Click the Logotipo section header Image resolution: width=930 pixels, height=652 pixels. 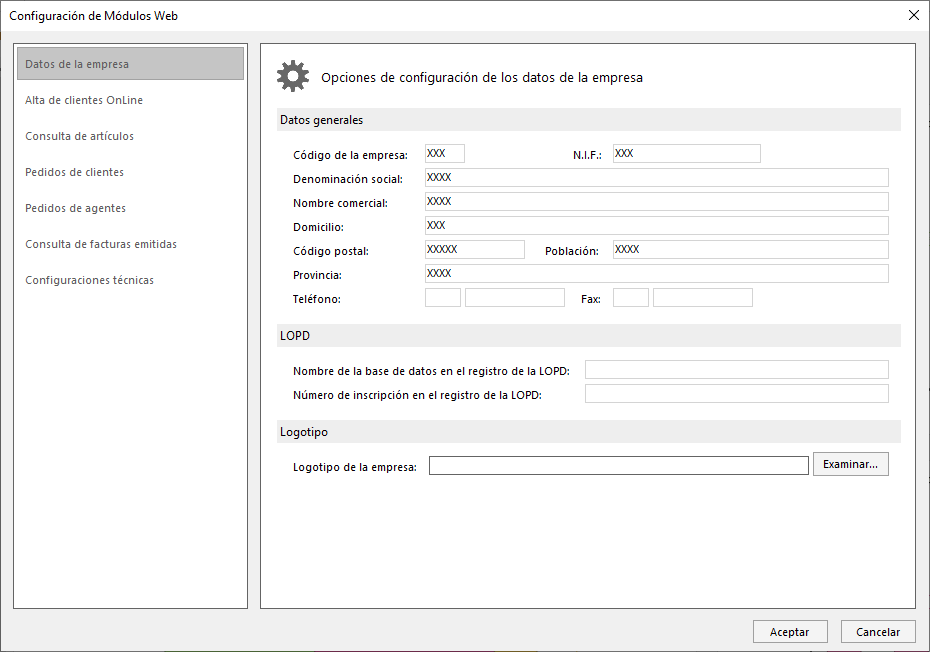pos(588,432)
